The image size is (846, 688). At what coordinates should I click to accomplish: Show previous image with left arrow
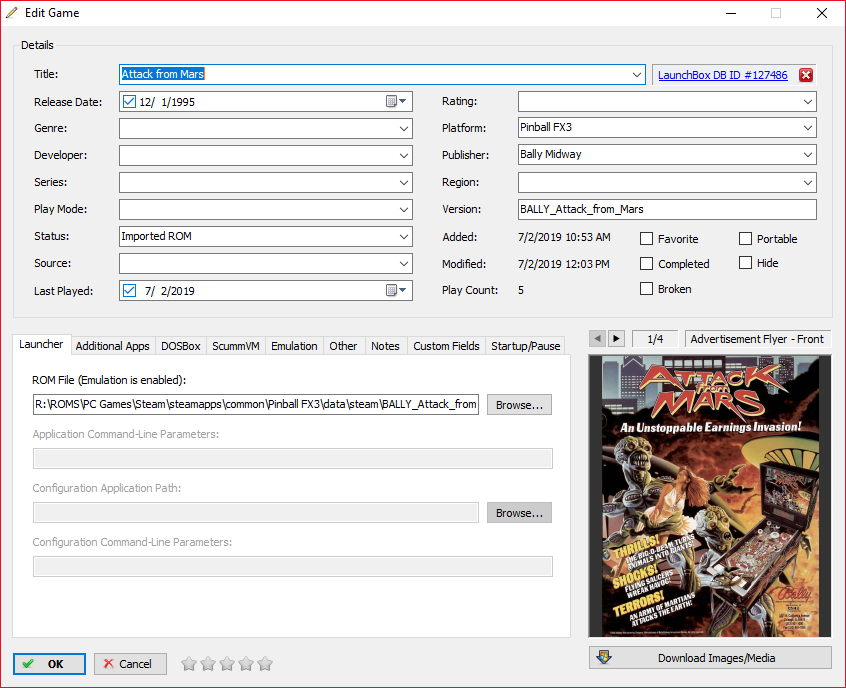click(x=597, y=338)
